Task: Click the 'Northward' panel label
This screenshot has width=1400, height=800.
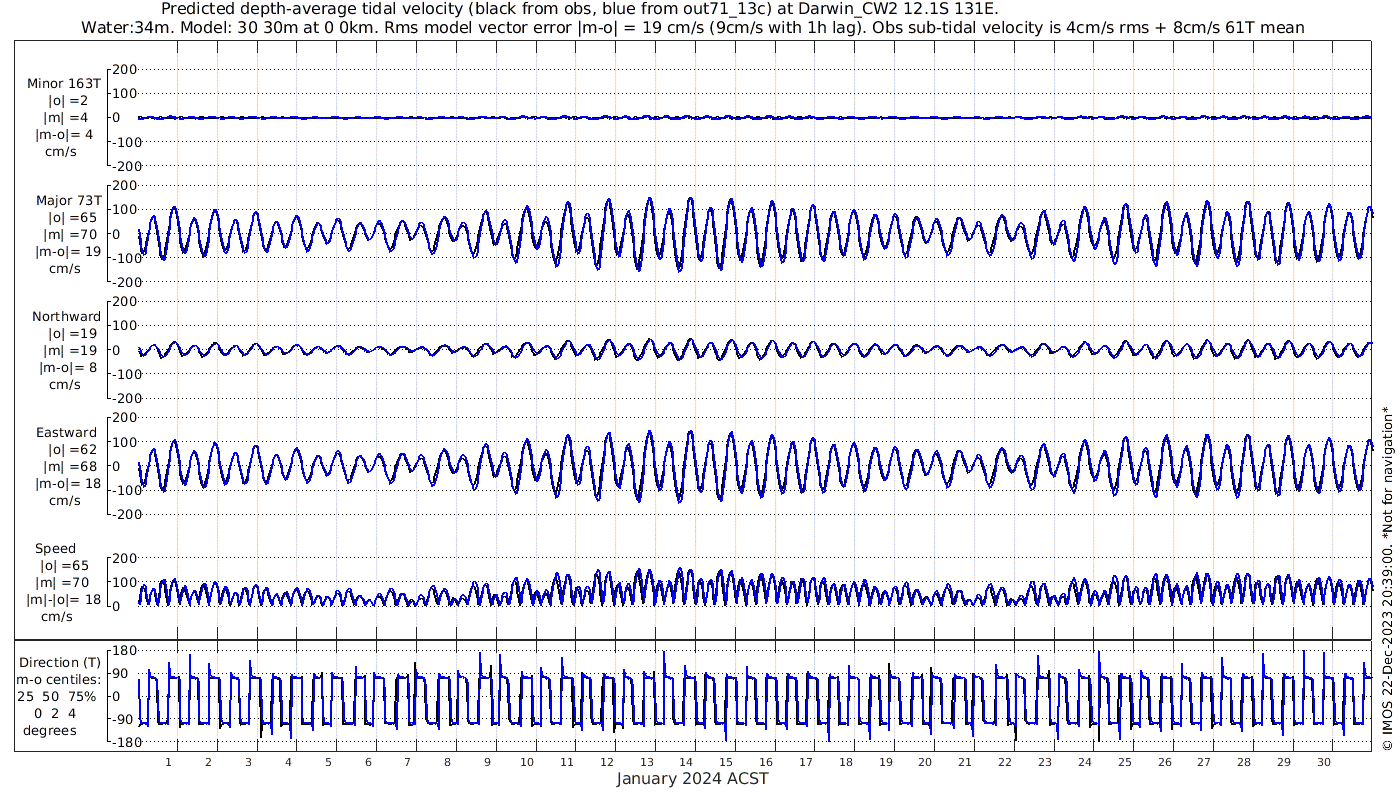Action: pyautogui.click(x=66, y=316)
